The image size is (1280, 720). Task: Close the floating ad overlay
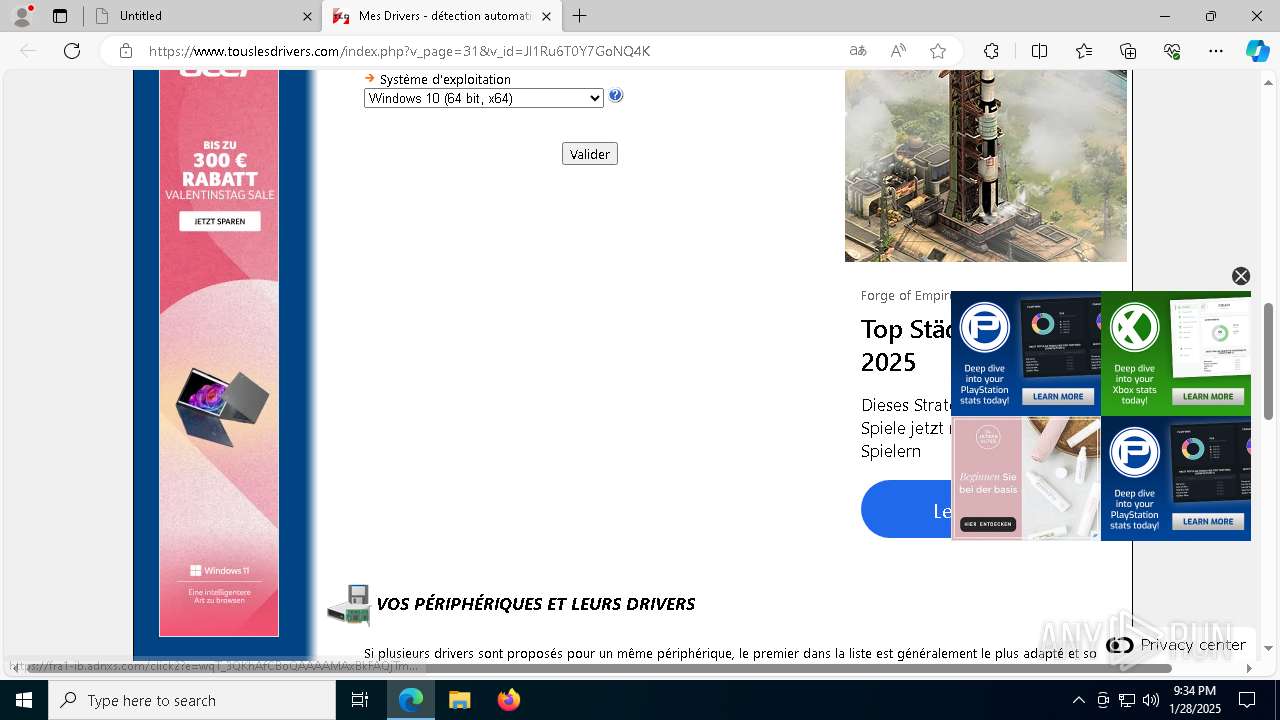(1241, 276)
